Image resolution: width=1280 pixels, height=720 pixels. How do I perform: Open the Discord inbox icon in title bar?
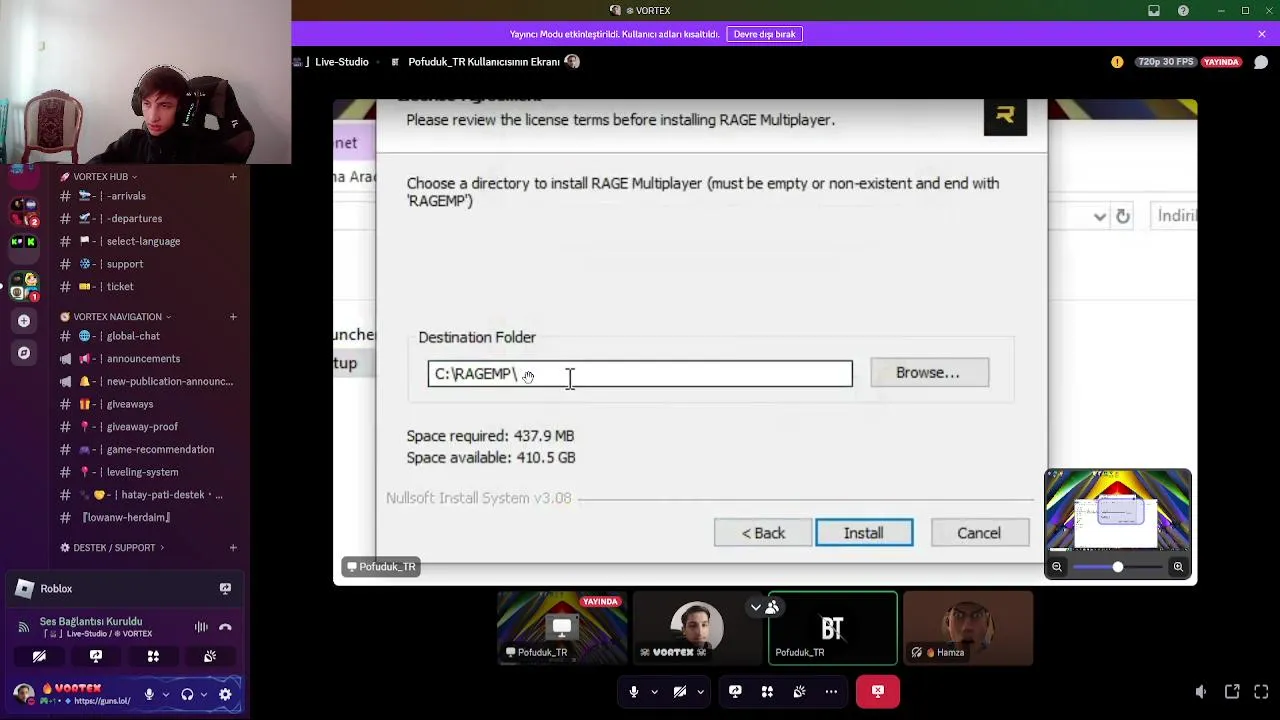pyautogui.click(x=1154, y=10)
